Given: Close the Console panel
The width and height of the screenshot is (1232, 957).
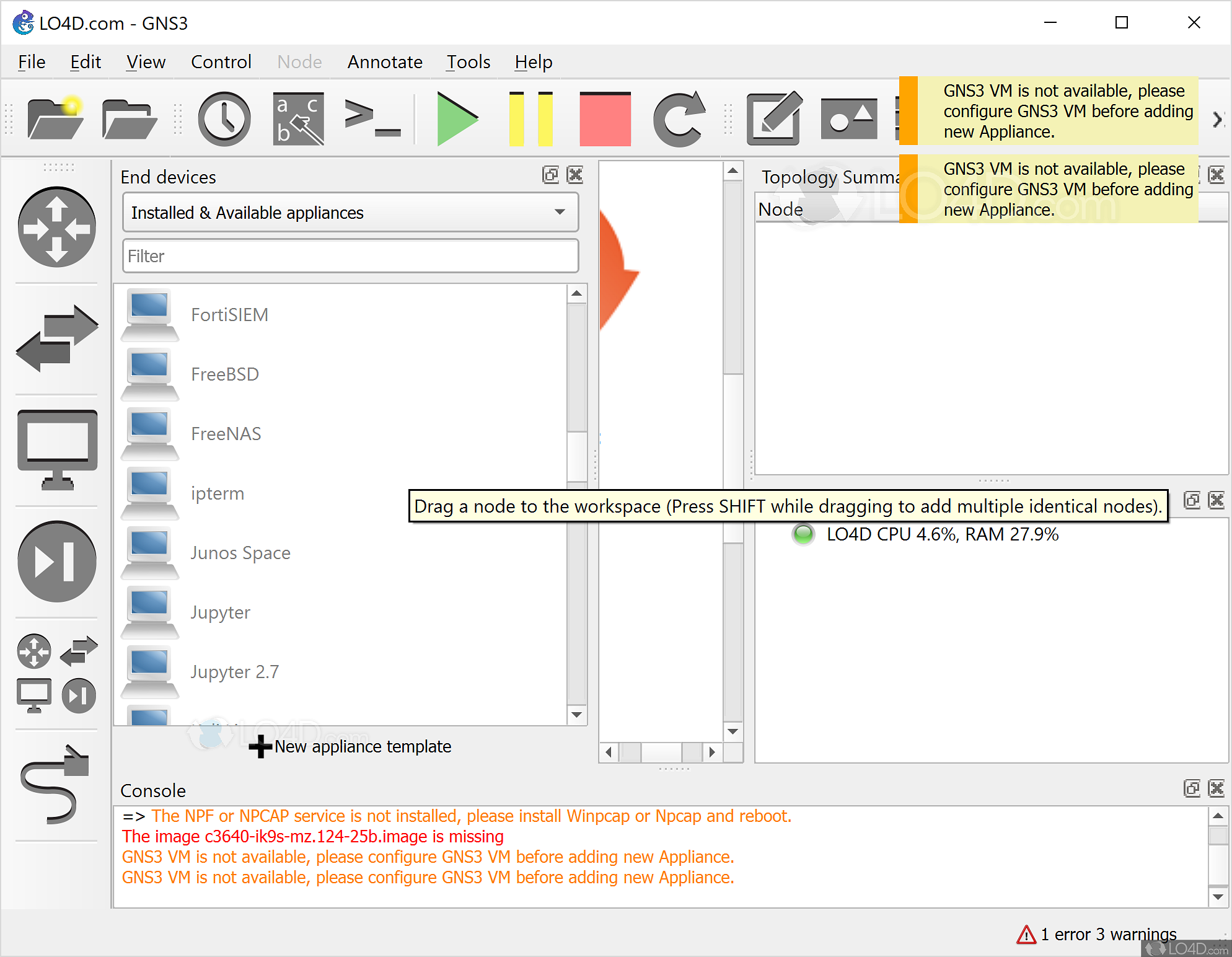Looking at the screenshot, I should 1217,788.
